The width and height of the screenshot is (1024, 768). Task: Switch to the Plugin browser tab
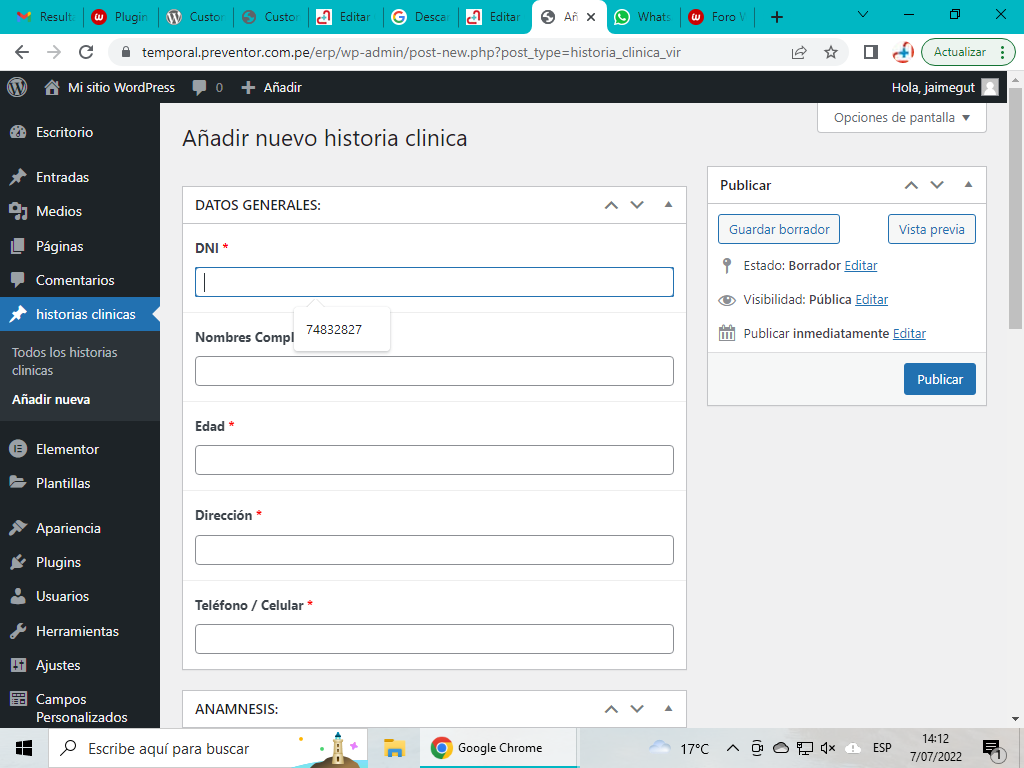pos(121,17)
